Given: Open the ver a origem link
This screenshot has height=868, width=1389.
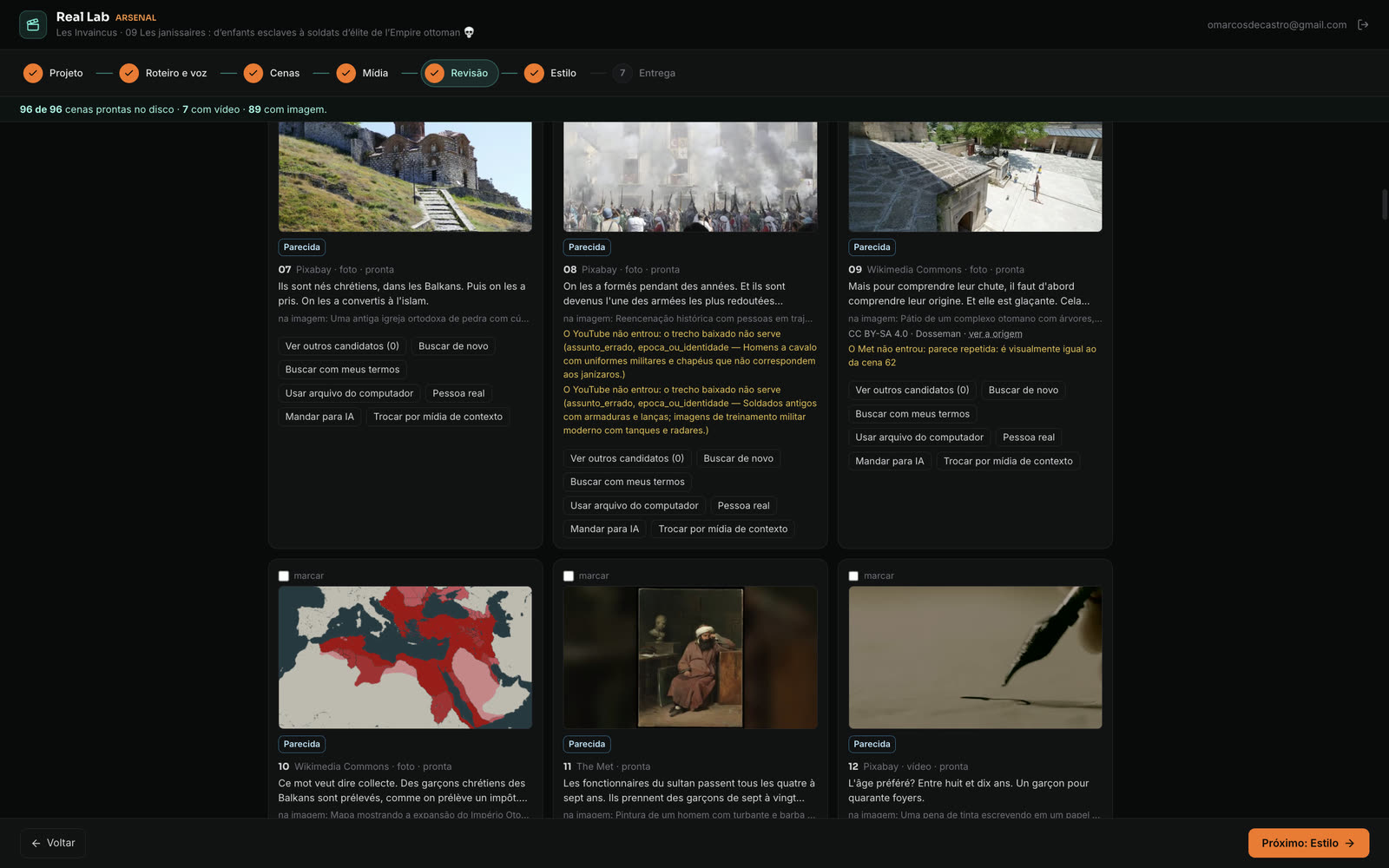Looking at the screenshot, I should (x=995, y=334).
